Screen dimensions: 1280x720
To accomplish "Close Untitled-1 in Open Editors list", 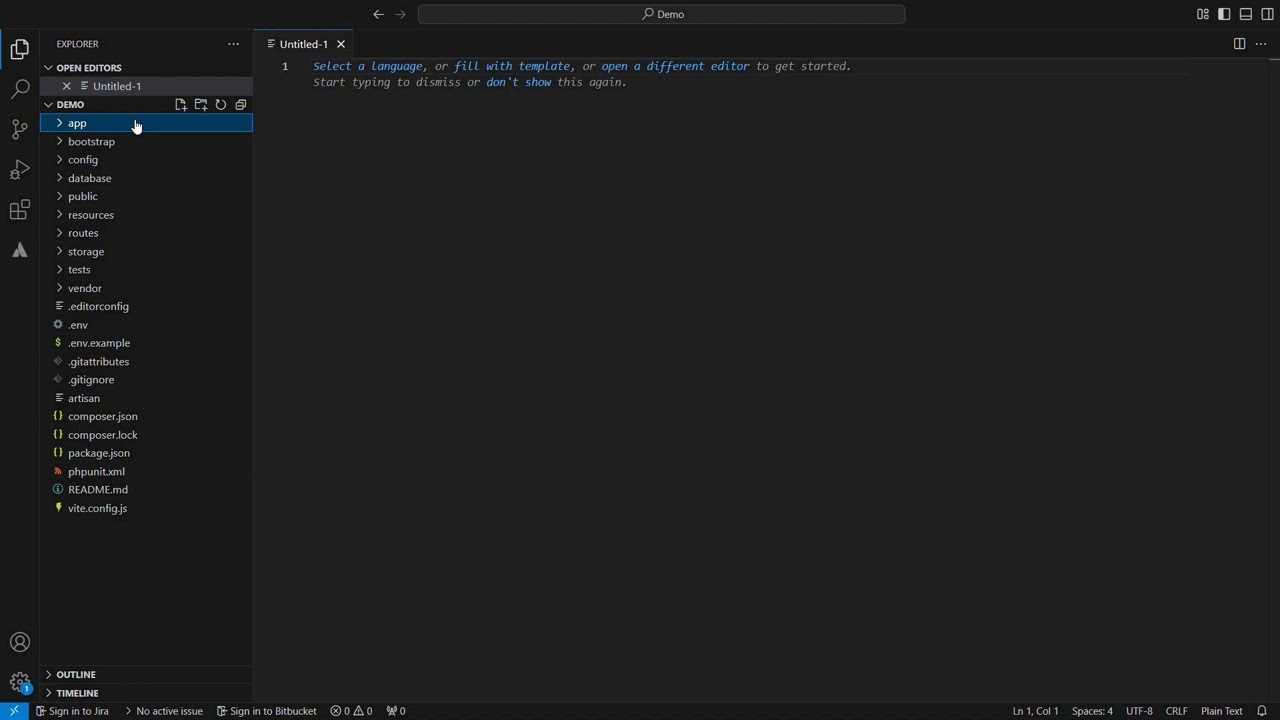I will point(67,86).
